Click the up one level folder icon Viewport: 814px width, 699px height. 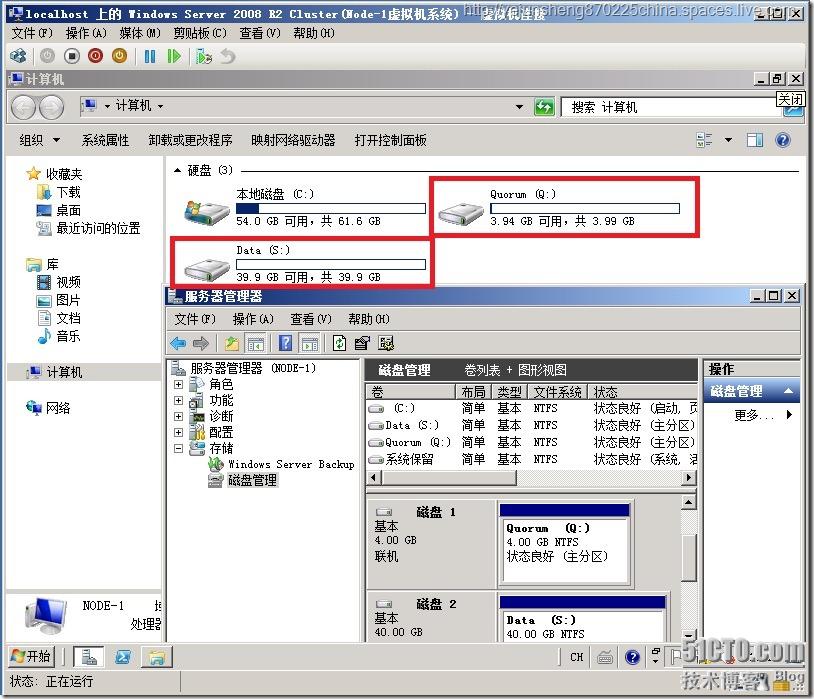coord(231,343)
